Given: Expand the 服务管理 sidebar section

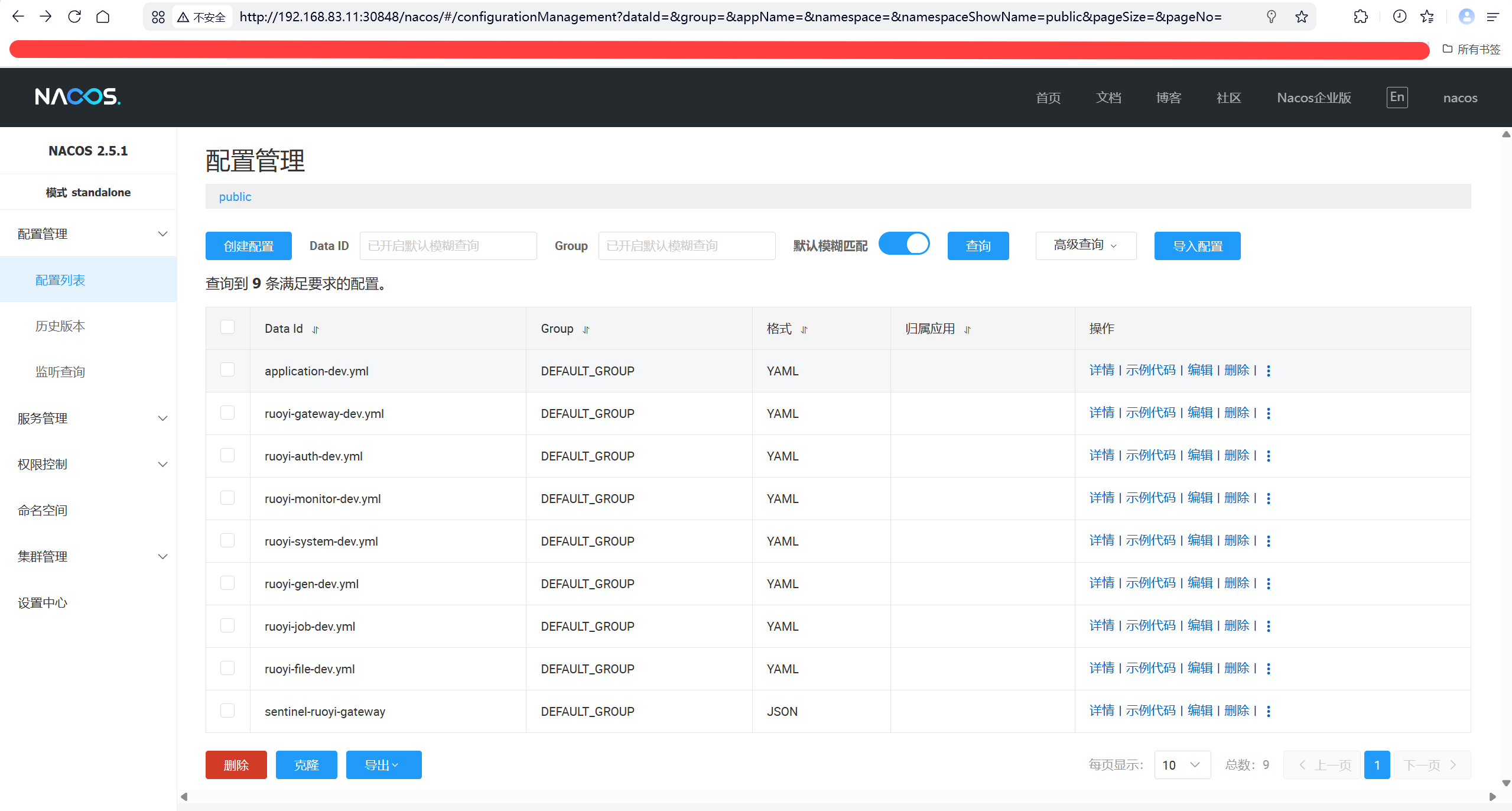Looking at the screenshot, I should (89, 419).
